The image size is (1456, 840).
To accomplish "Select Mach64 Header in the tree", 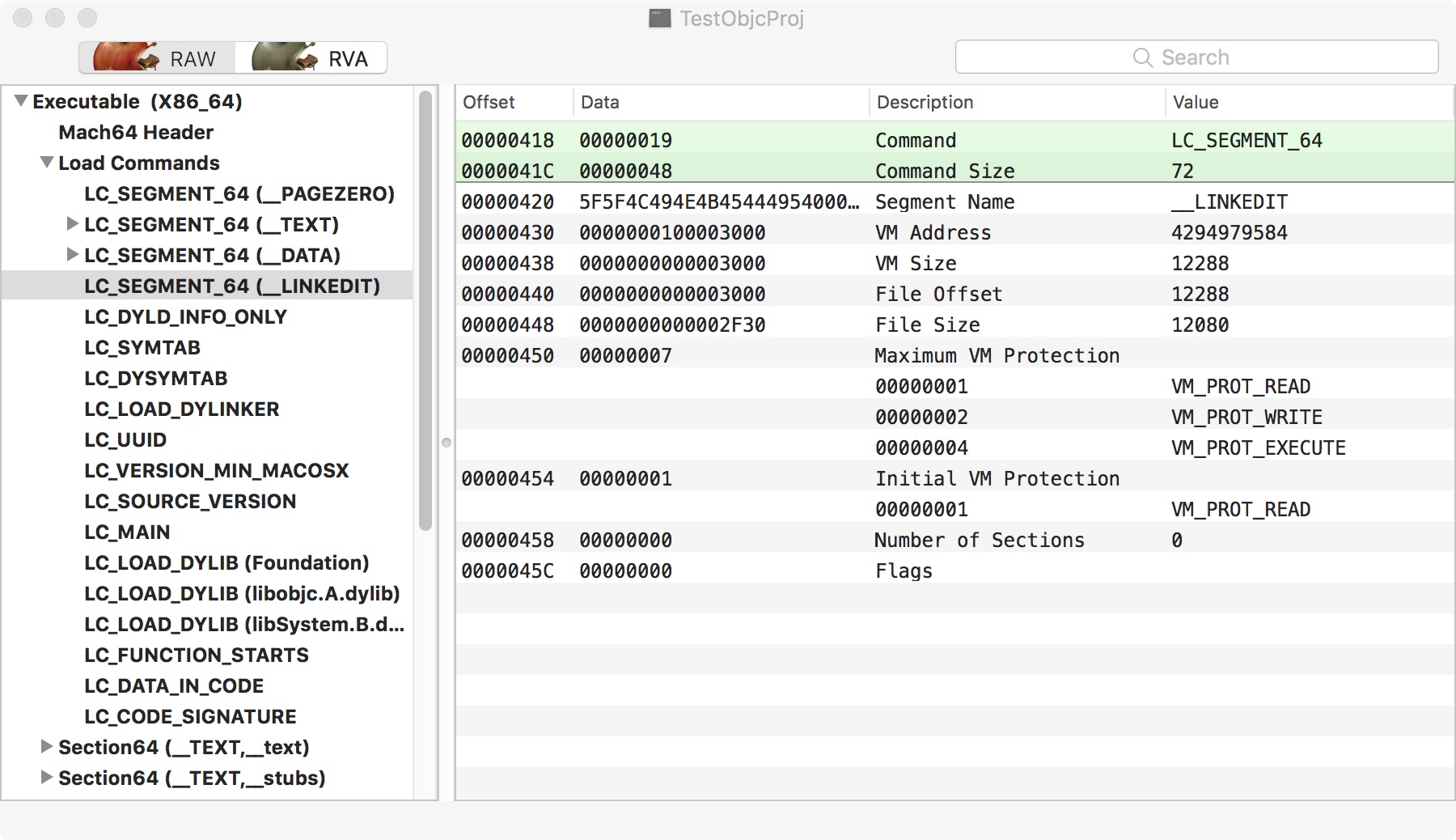I will pyautogui.click(x=136, y=132).
